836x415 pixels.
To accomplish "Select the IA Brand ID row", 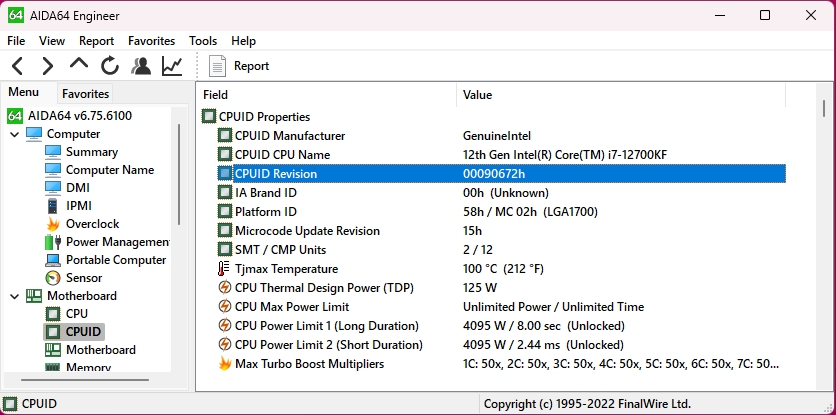I will [x=502, y=193].
